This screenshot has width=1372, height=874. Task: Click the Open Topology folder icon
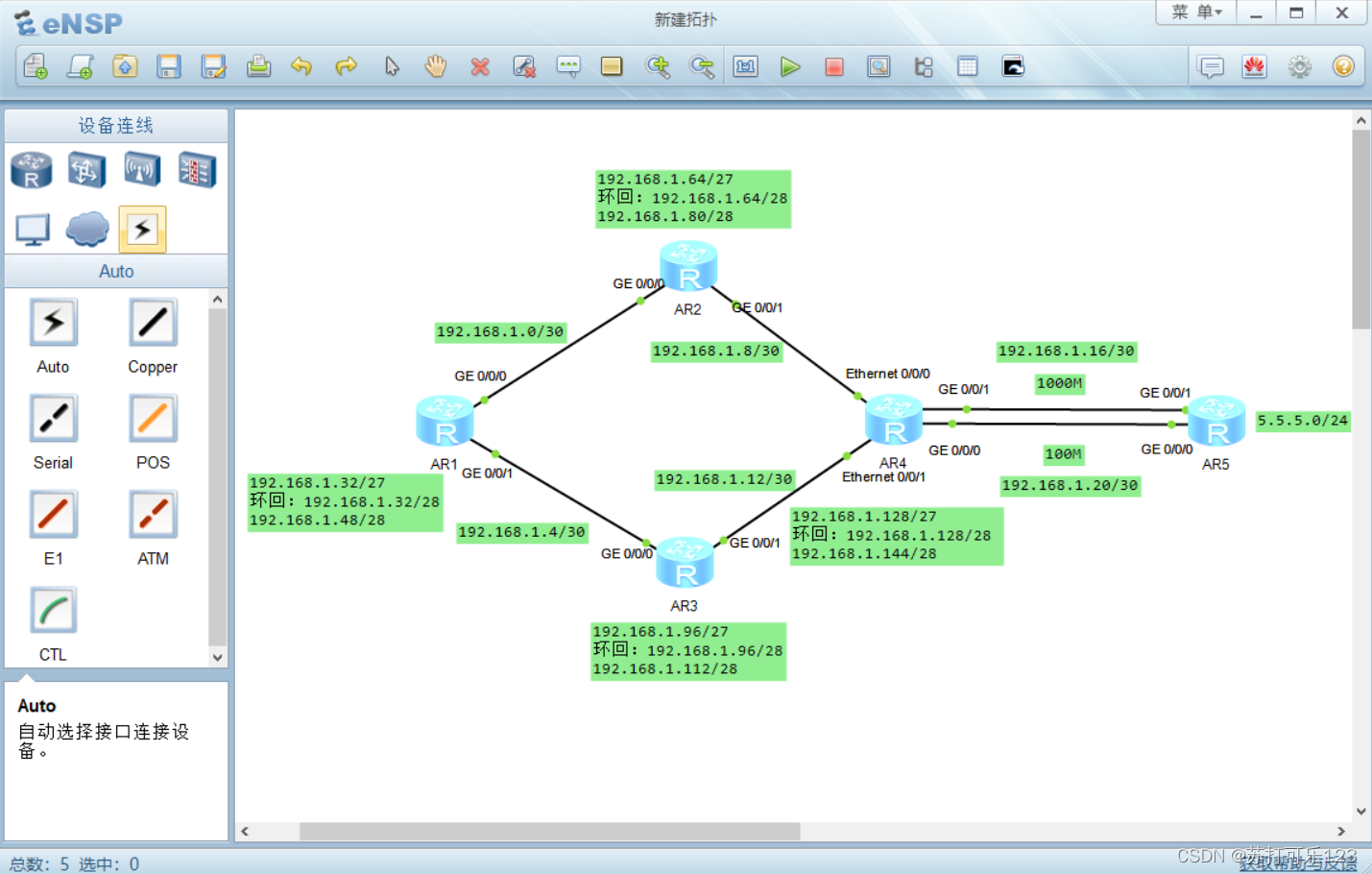coord(125,66)
